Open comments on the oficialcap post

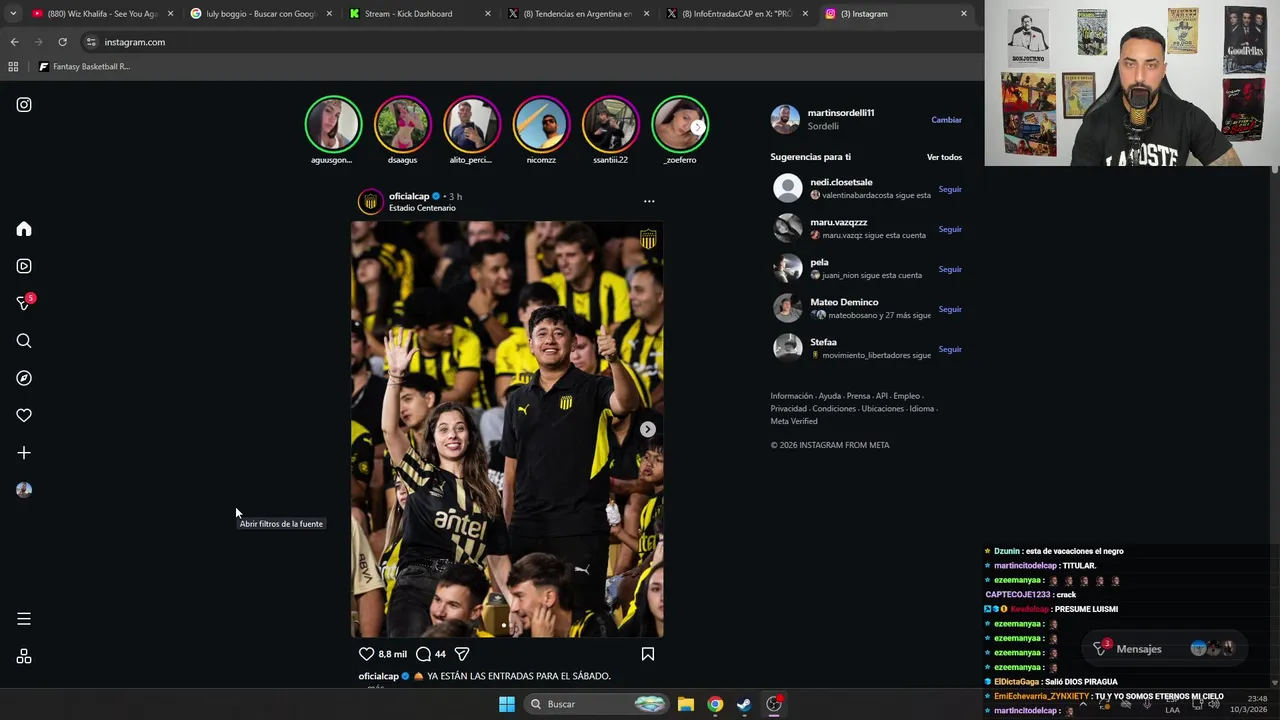[423, 654]
